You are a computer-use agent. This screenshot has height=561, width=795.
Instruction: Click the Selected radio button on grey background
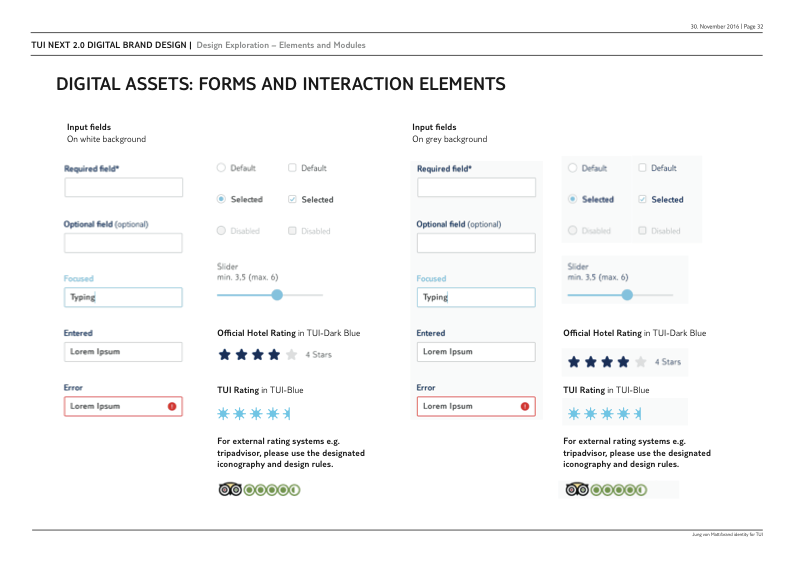pyautogui.click(x=573, y=199)
